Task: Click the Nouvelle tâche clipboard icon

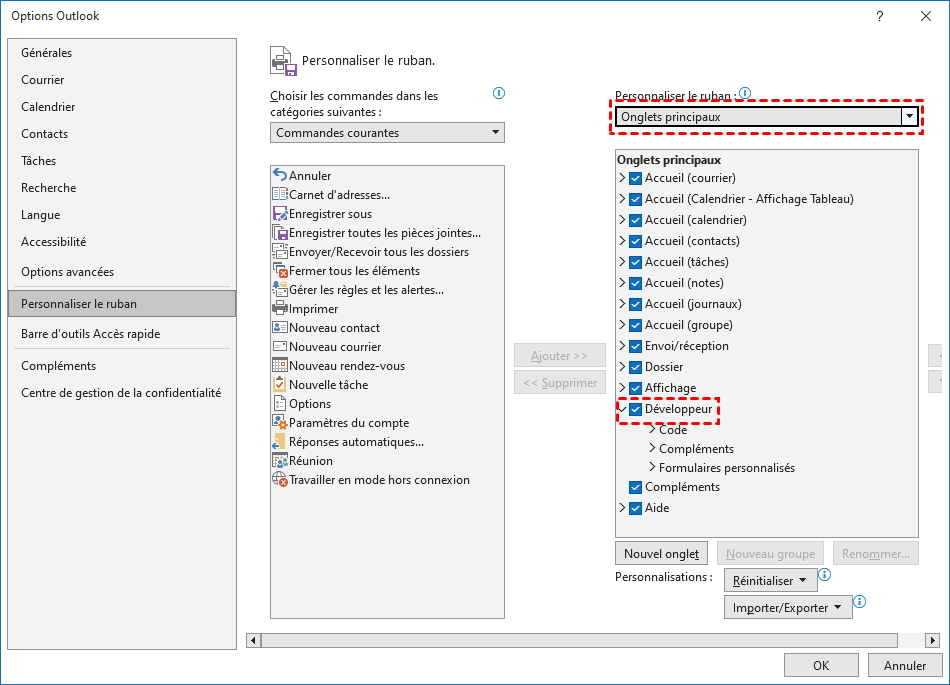Action: coord(280,385)
